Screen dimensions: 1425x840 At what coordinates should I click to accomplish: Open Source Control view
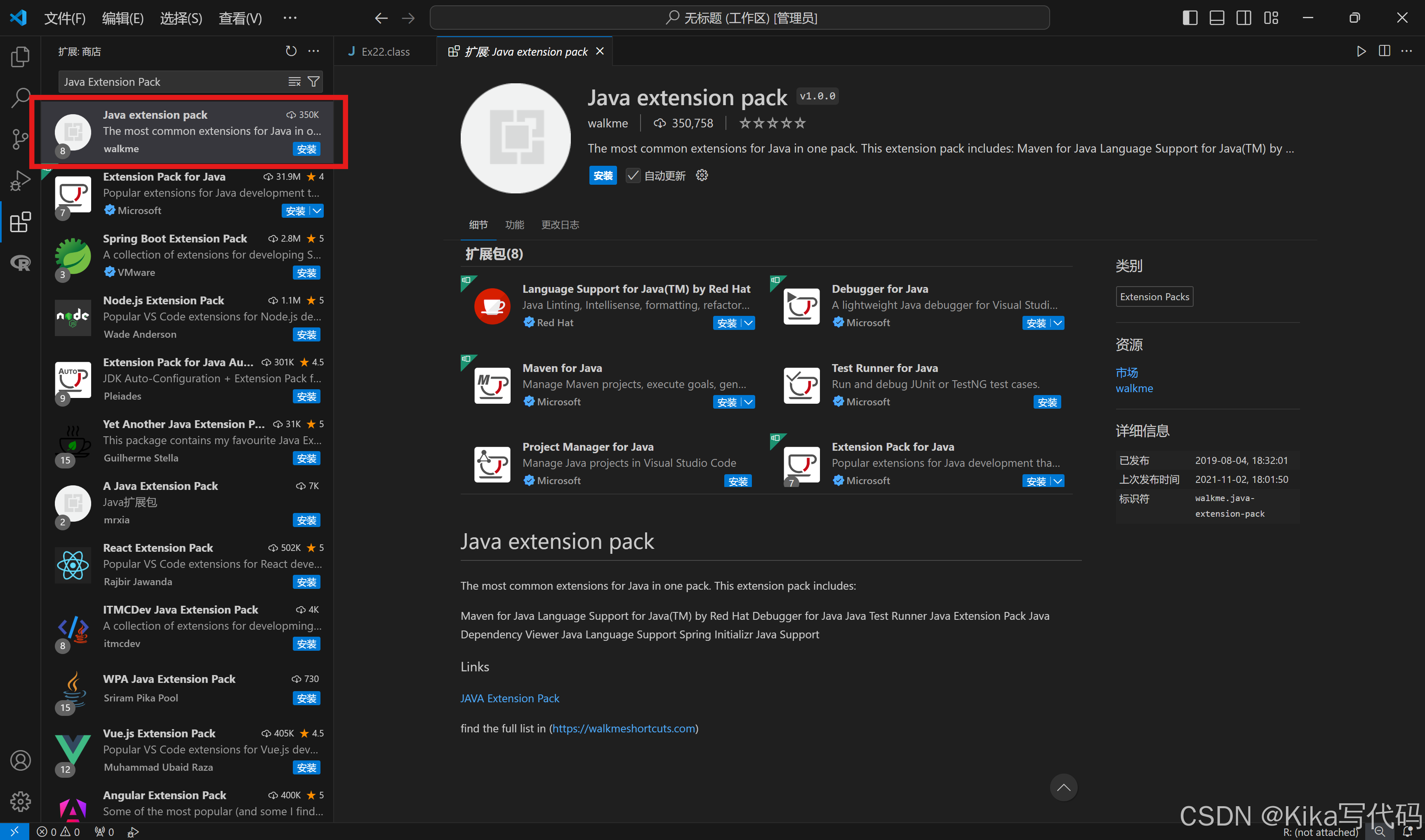pos(20,139)
